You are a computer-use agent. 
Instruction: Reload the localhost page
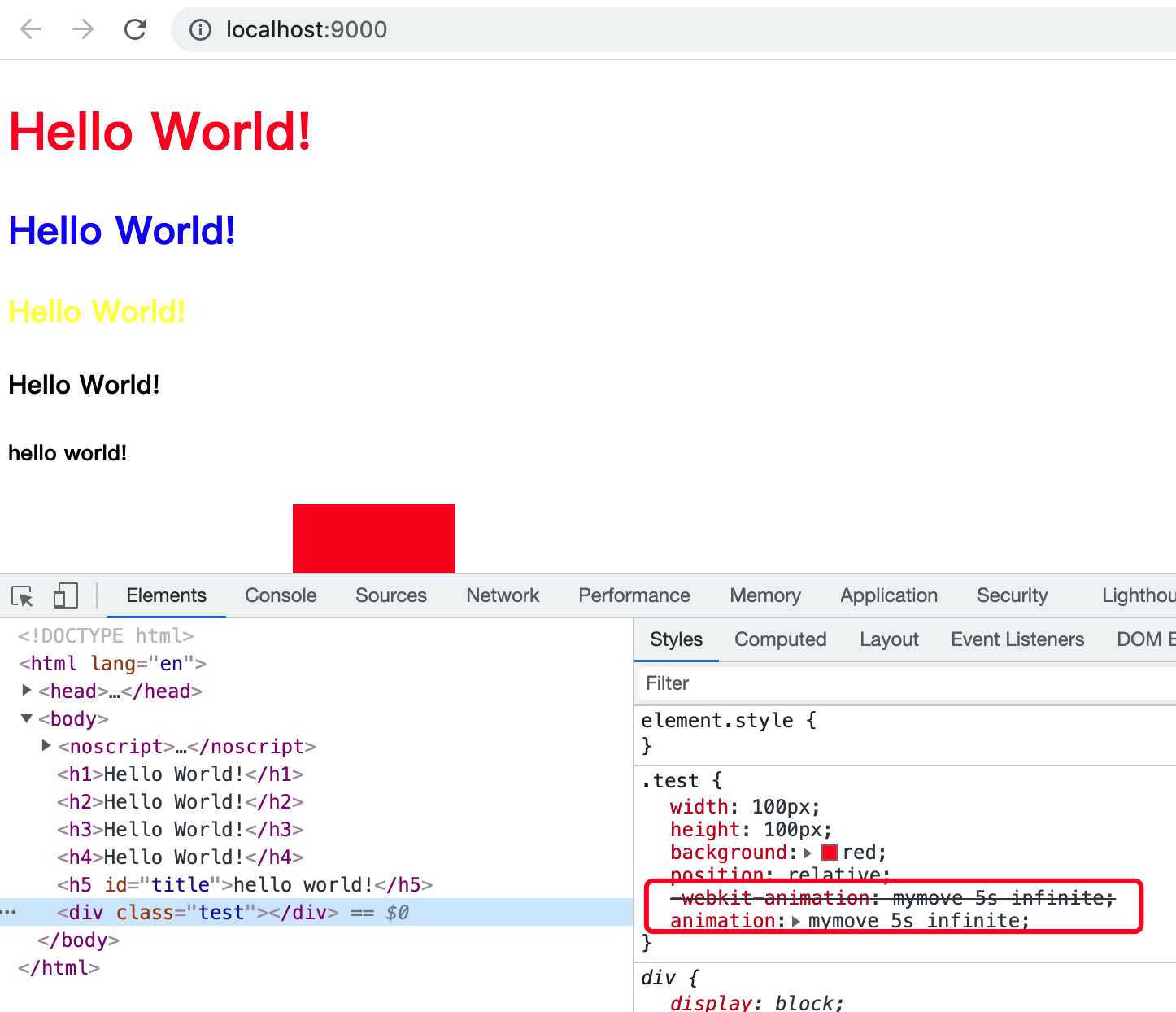pos(135,29)
